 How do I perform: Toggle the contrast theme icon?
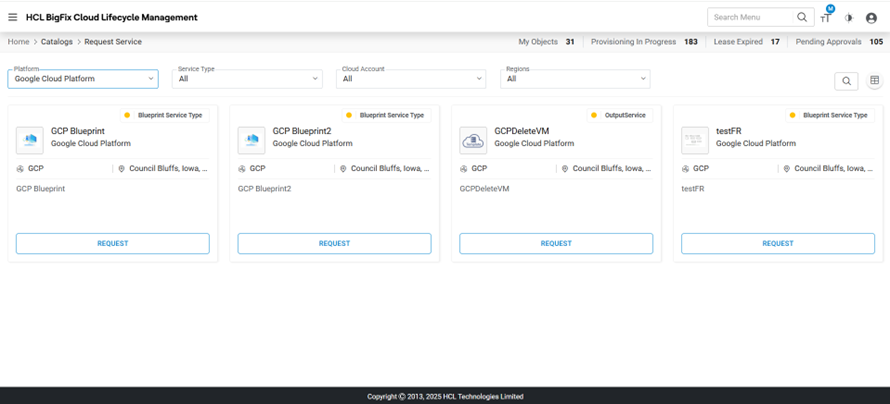[849, 18]
